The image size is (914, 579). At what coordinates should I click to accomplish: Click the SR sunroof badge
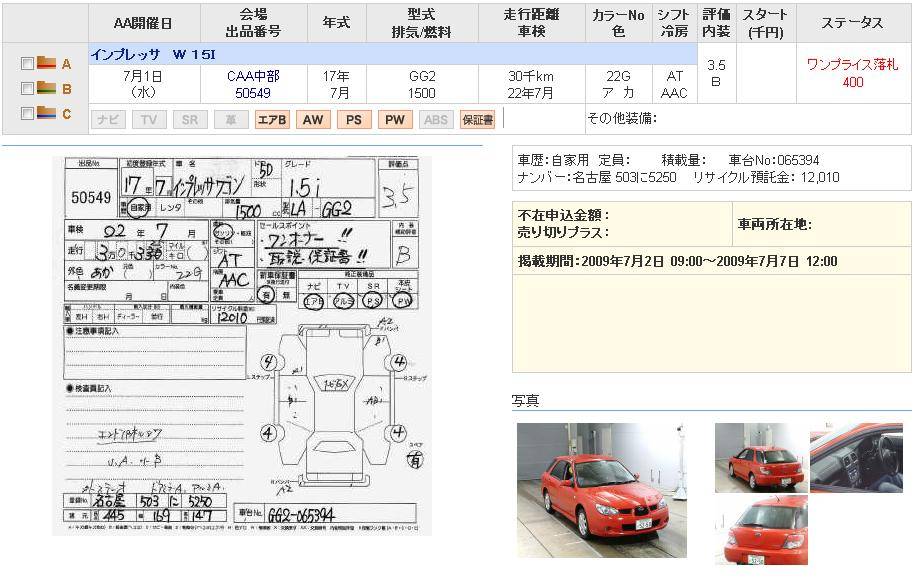189,120
